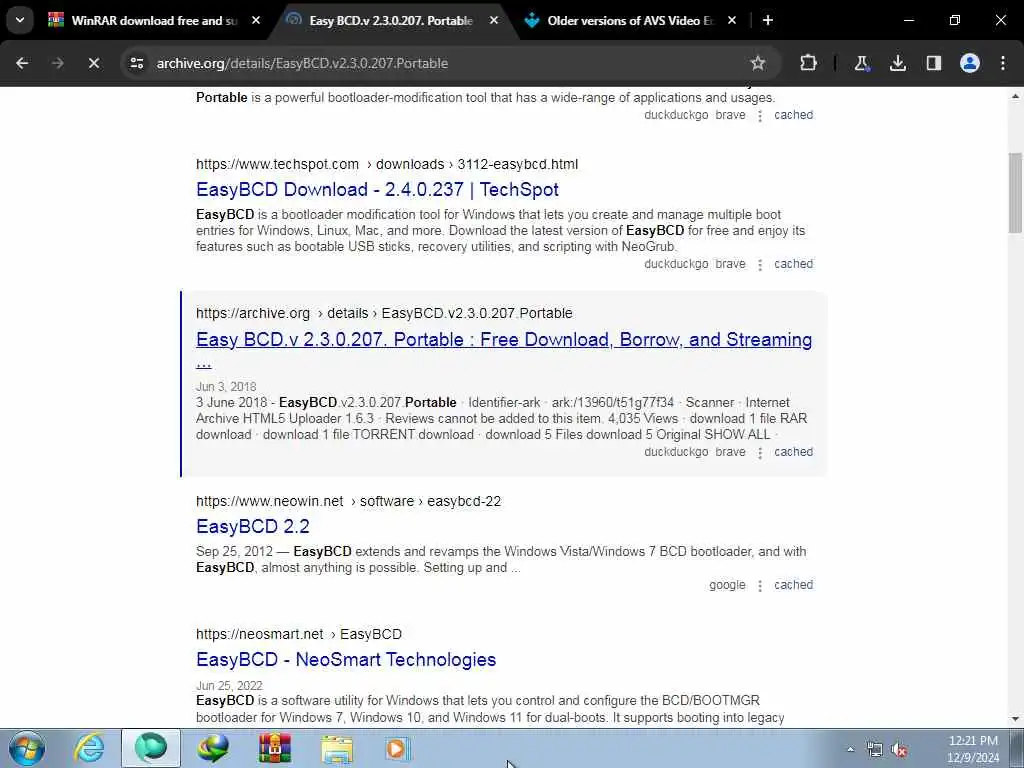Open the taskbar clock showing 12:21 PM
1024x768 pixels.
[x=973, y=749]
